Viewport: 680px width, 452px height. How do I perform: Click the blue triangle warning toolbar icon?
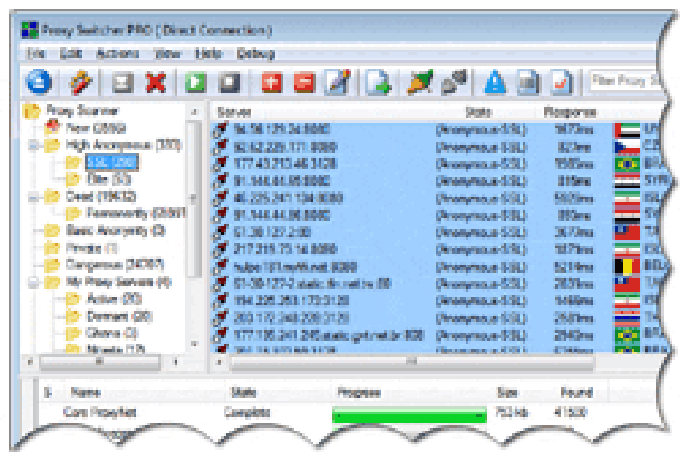coord(494,82)
